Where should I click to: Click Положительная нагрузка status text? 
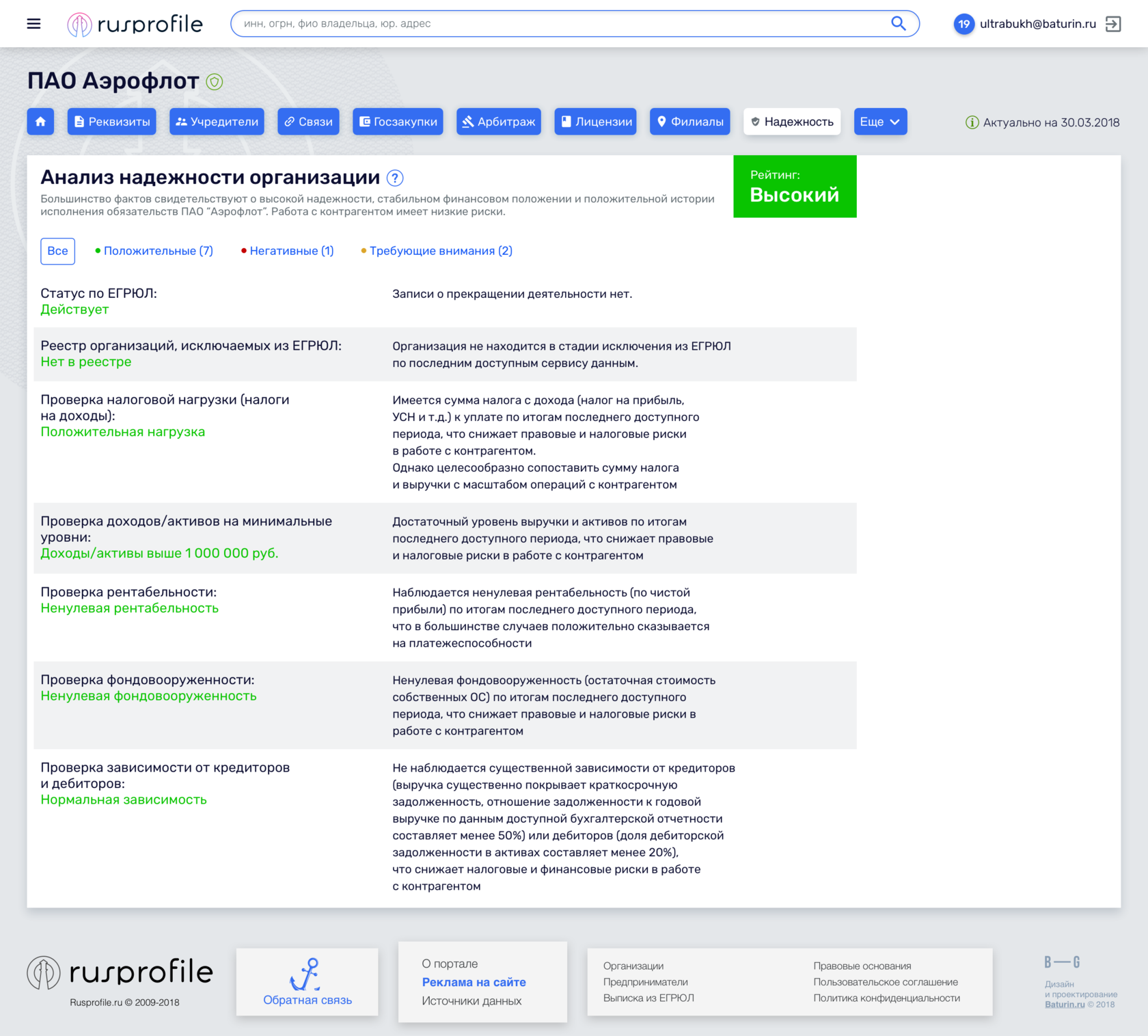point(123,432)
